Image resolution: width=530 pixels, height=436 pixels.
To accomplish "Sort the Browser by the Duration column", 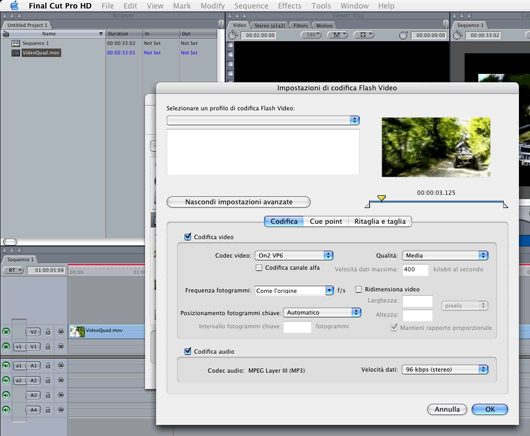I will click(x=124, y=34).
